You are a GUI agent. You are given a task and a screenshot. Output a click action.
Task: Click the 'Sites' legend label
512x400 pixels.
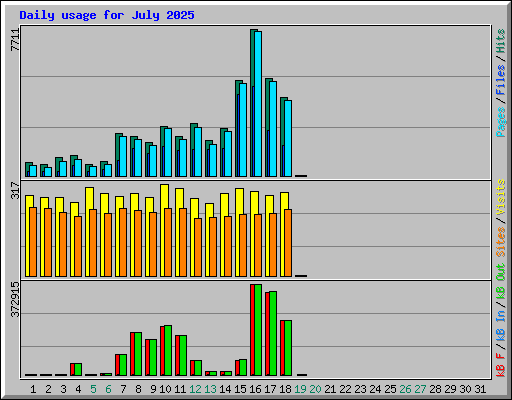pyautogui.click(x=501, y=242)
